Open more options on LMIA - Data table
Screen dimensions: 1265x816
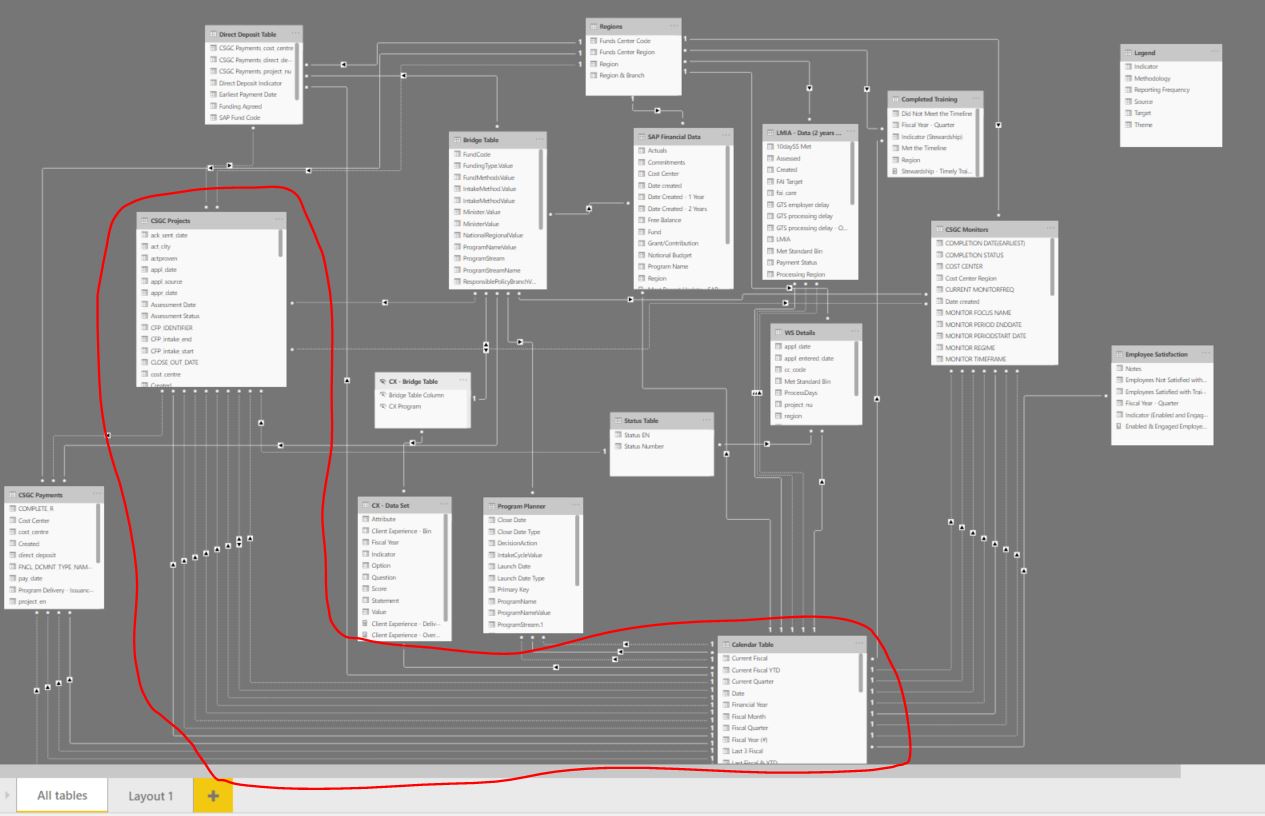pos(850,132)
